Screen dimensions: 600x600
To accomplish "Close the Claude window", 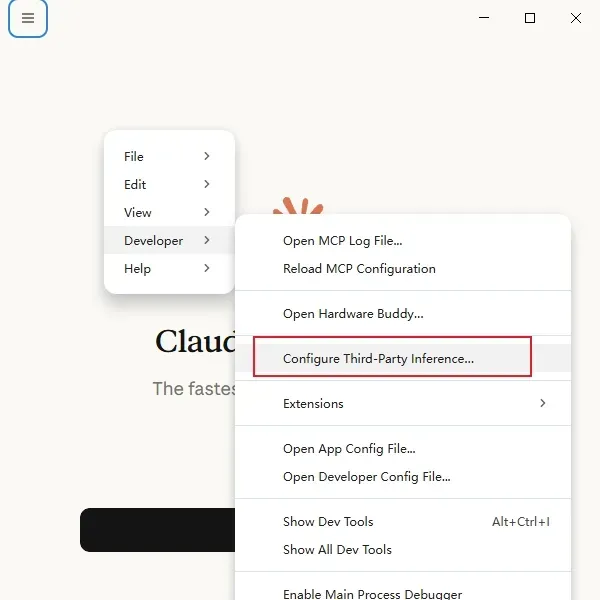I will (576, 18).
